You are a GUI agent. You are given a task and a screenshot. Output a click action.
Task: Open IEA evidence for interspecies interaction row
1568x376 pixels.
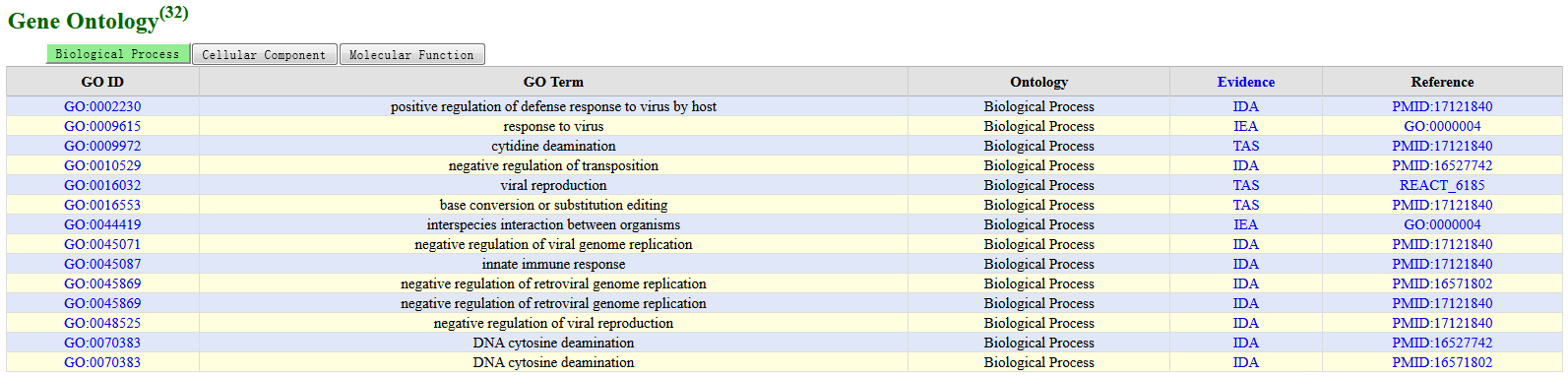(1245, 224)
